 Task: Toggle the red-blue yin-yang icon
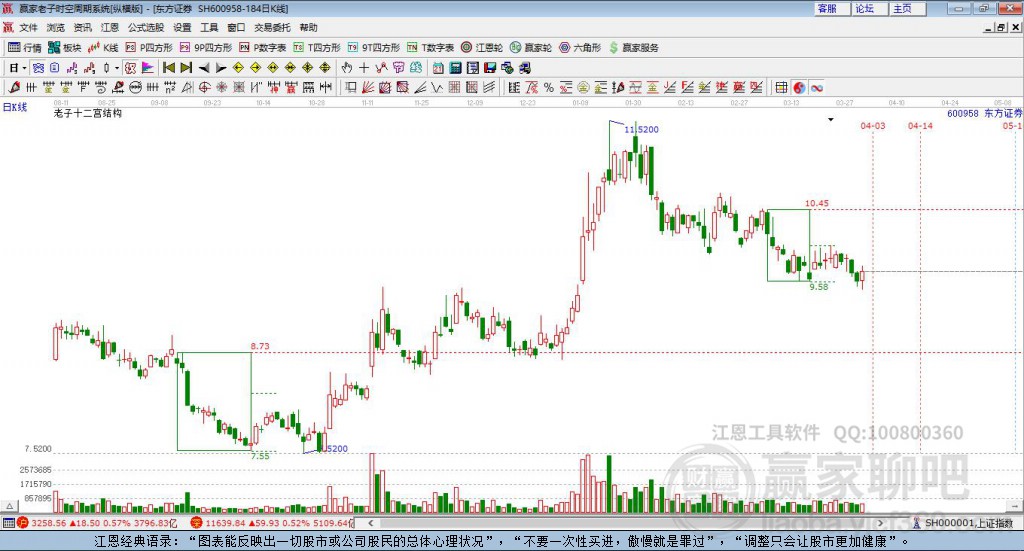(799, 87)
